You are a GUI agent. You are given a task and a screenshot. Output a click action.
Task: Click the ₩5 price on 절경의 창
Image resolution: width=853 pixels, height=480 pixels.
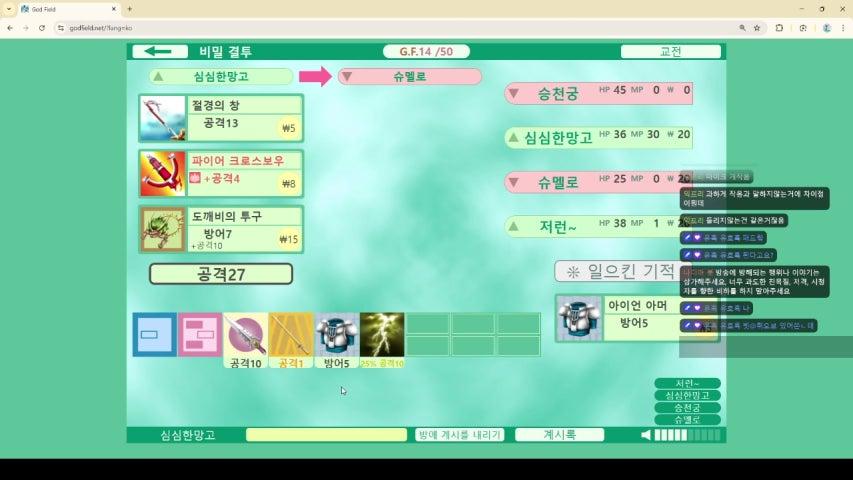tap(288, 128)
